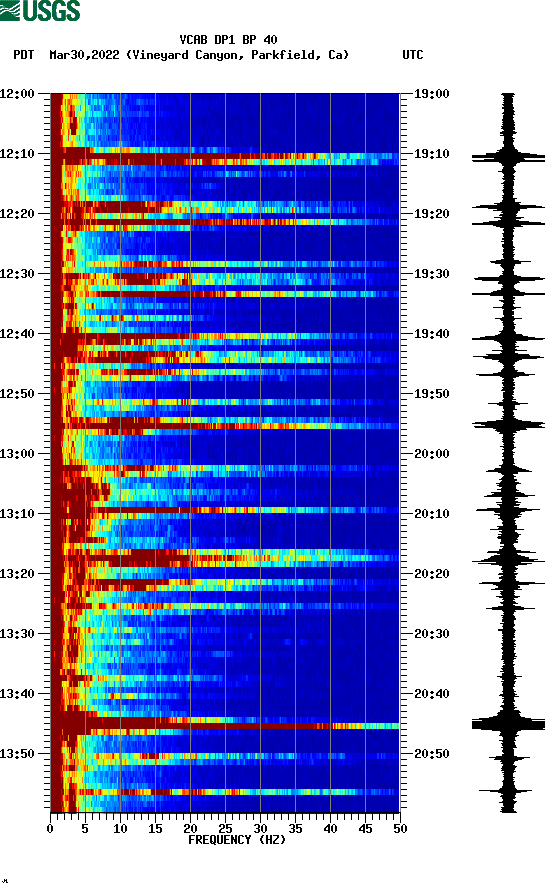
Task: Click the largest seismogram spike near 20:45 UTC
Action: point(508,724)
